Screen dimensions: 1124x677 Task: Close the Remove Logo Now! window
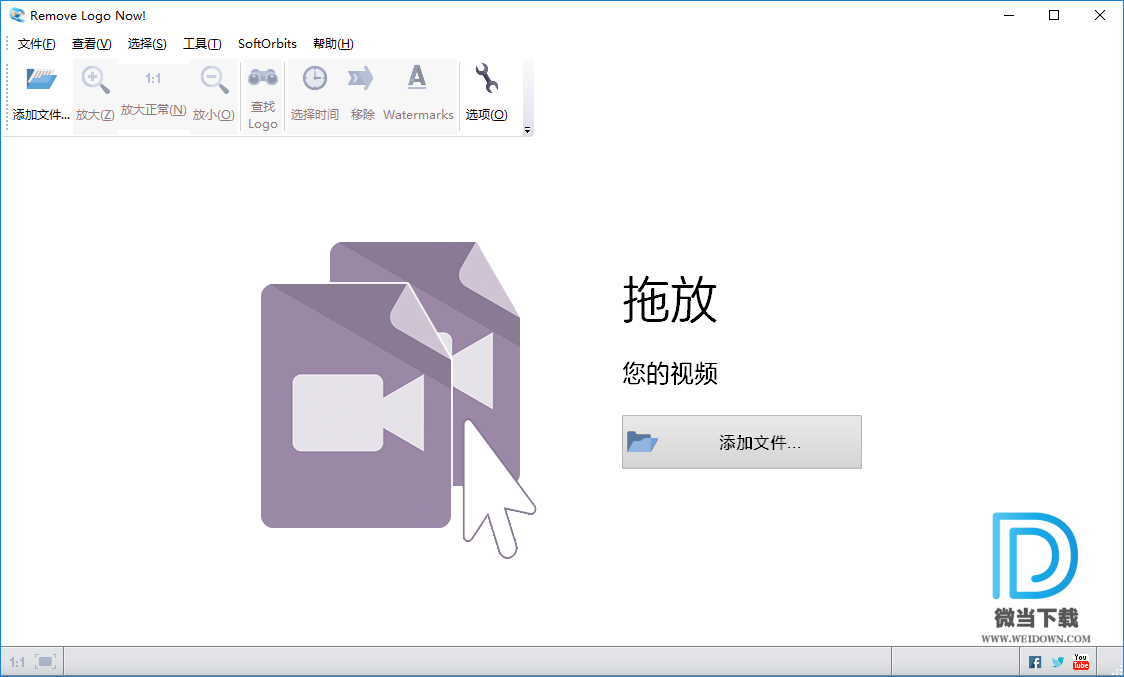[x=1100, y=15]
